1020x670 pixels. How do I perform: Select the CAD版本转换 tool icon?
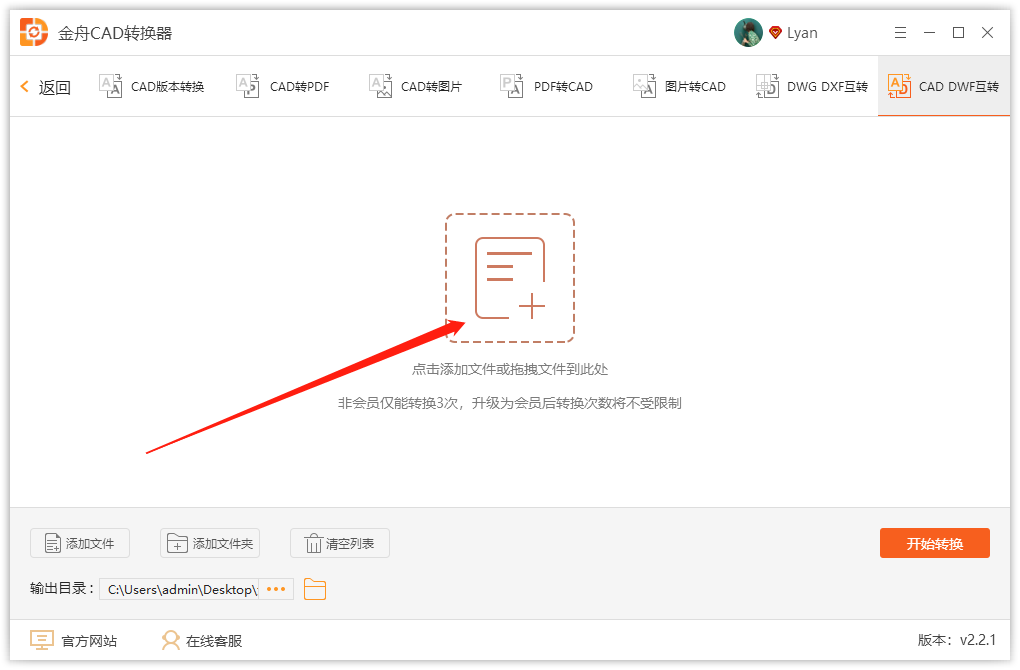point(110,85)
